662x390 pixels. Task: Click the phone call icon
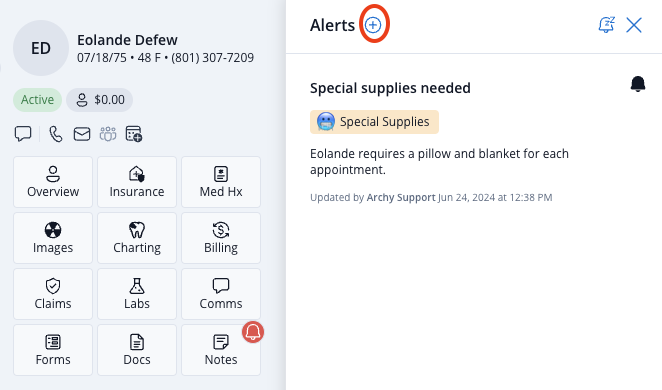[x=56, y=134]
